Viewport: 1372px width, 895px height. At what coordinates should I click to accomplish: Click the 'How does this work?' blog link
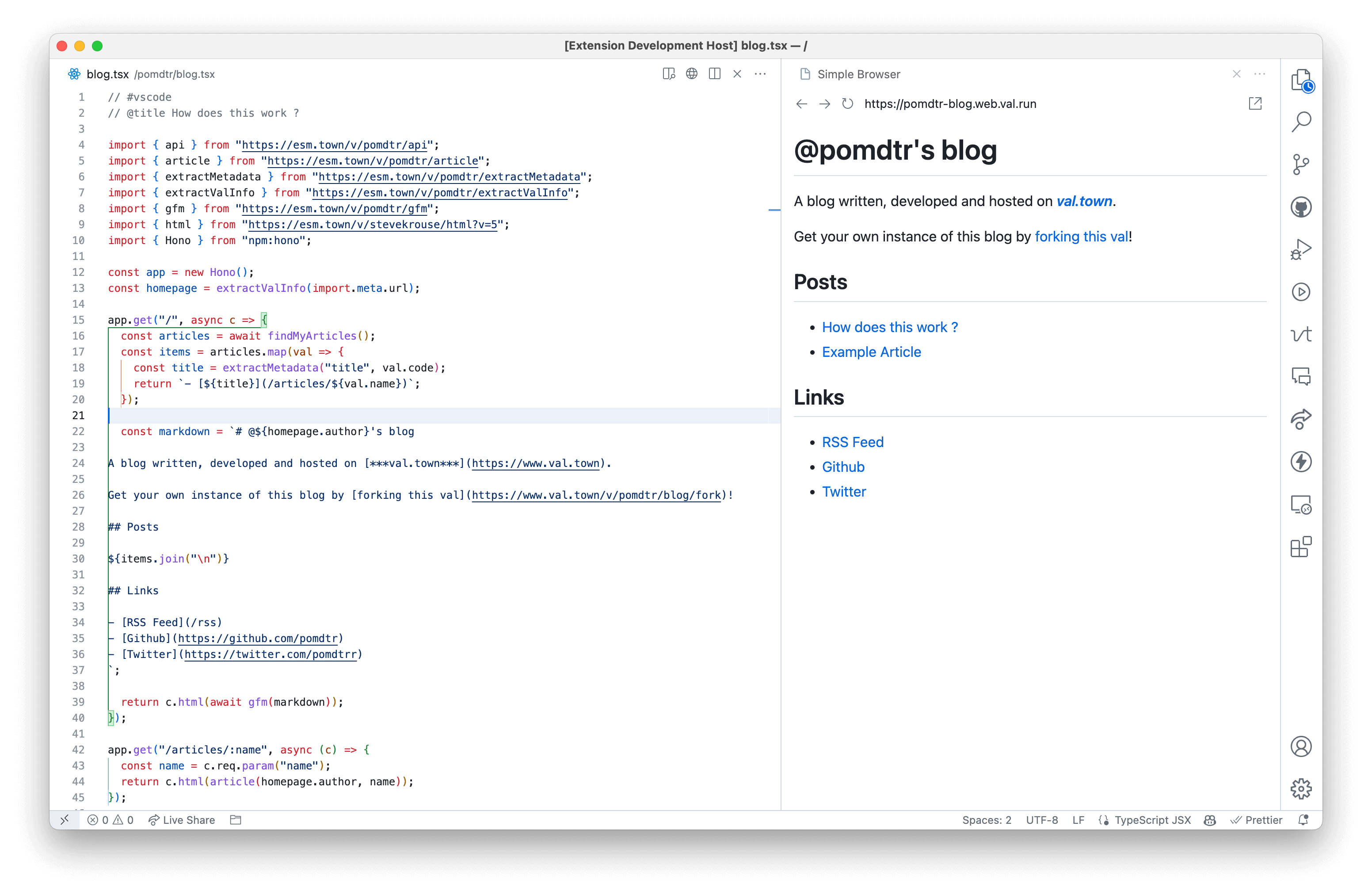[x=889, y=326]
